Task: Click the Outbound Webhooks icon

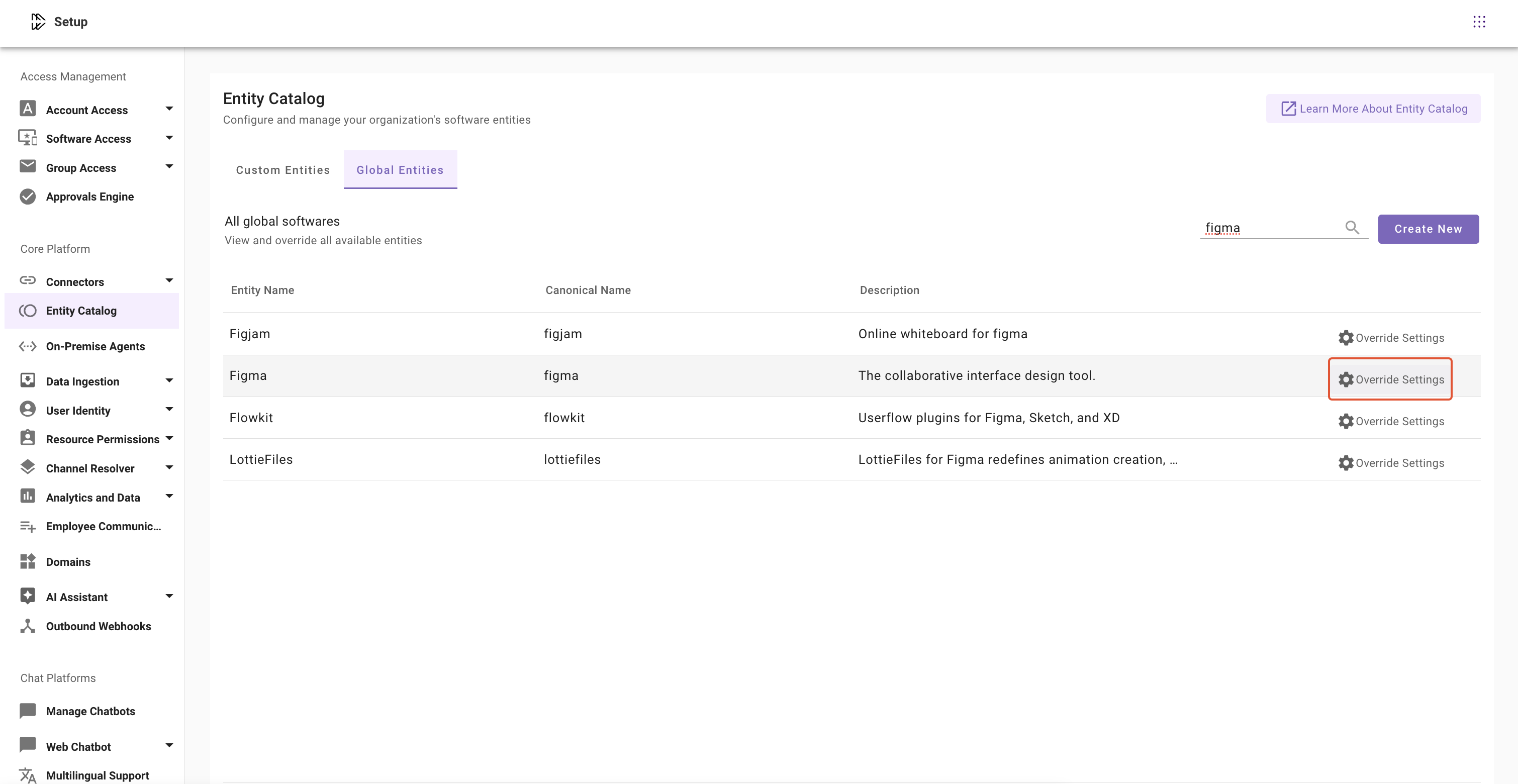Action: (28, 626)
